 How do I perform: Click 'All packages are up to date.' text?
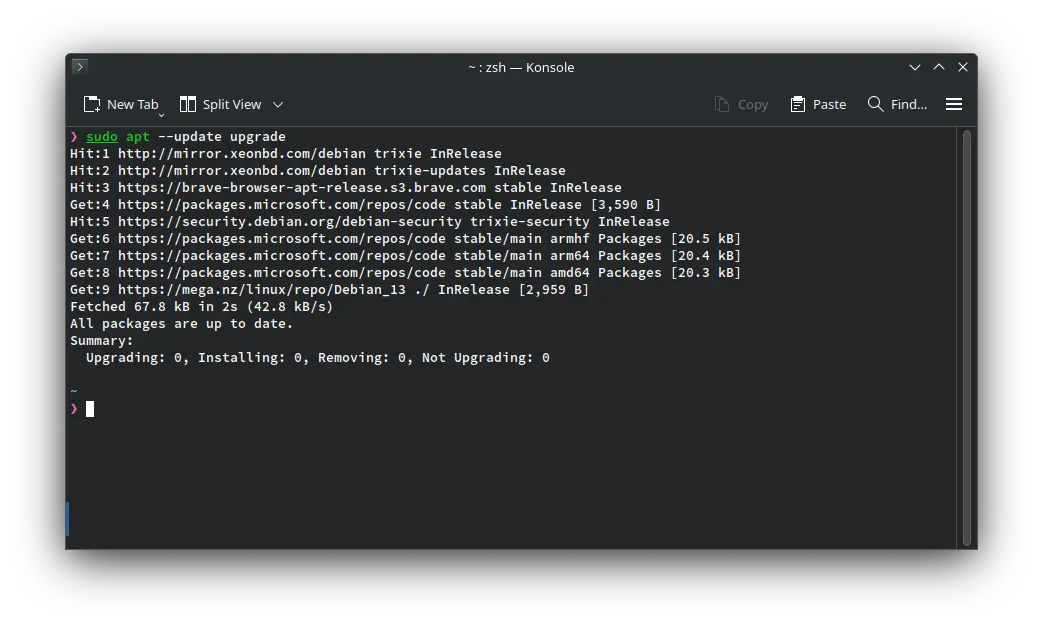click(x=182, y=324)
